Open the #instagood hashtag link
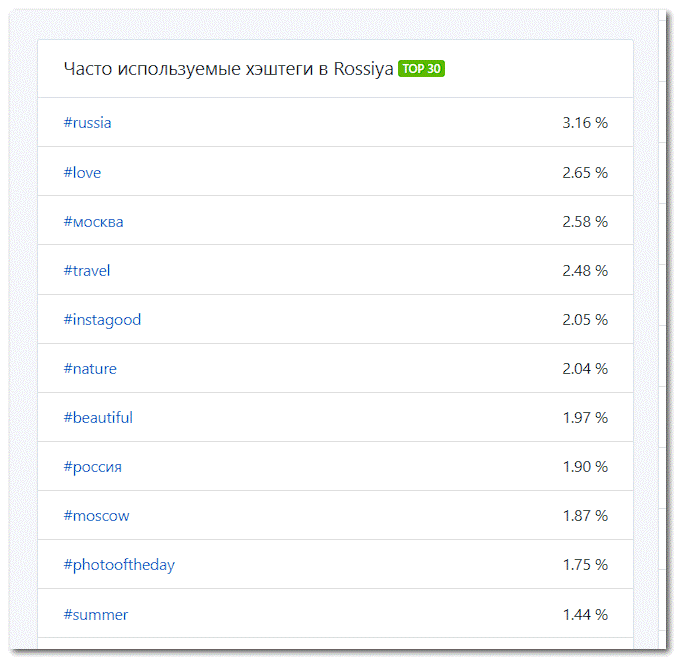 click(x=102, y=320)
